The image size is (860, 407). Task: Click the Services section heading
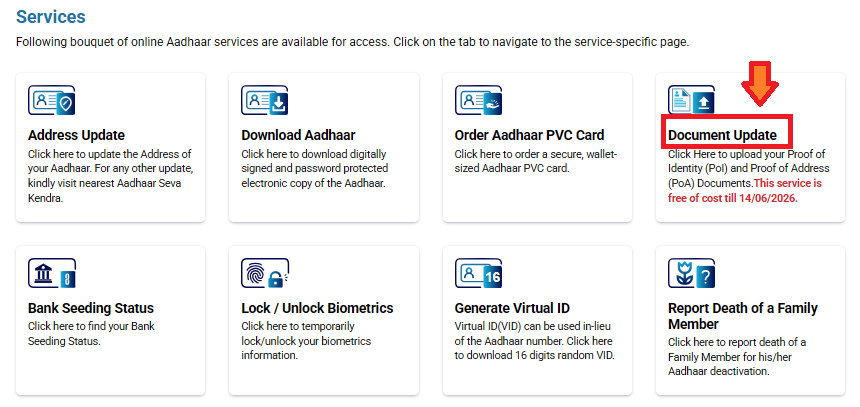click(51, 17)
